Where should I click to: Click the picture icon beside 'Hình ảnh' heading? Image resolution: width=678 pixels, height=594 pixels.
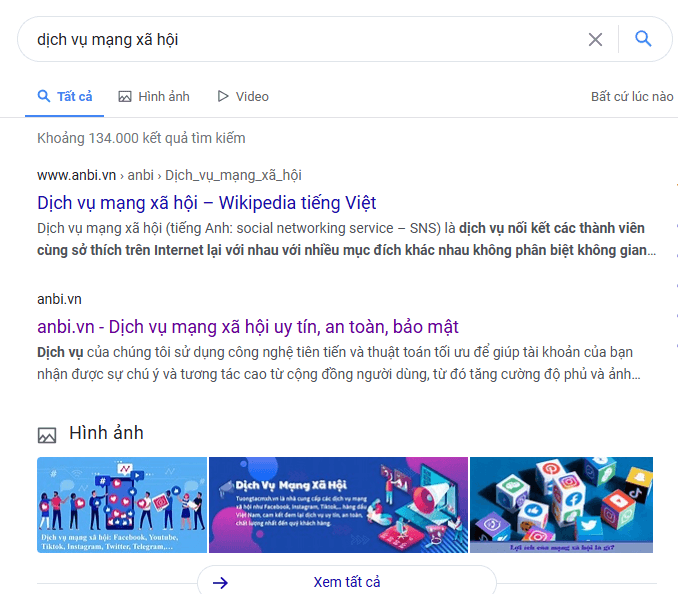click(47, 435)
